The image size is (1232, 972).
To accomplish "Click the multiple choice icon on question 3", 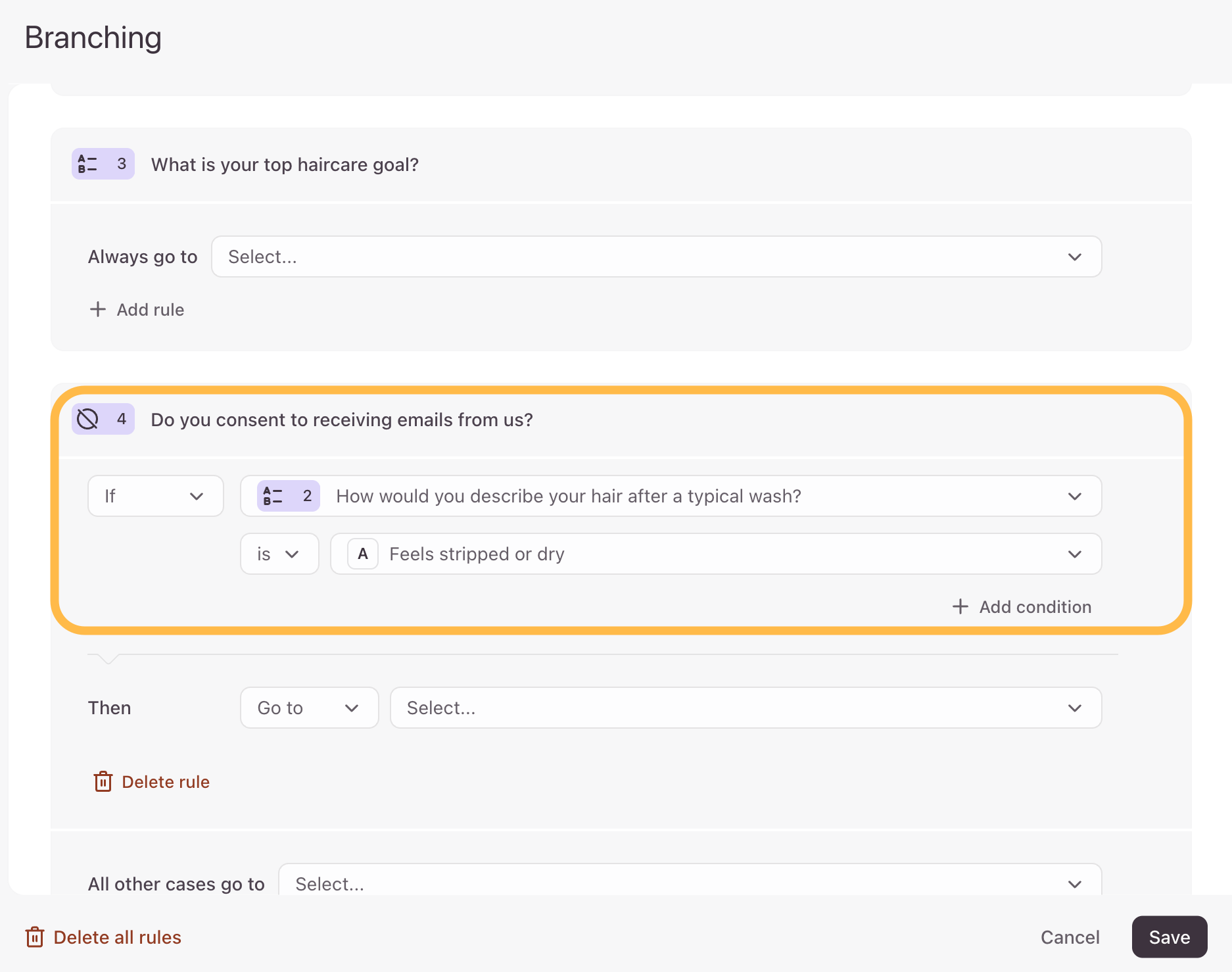I will (87, 164).
